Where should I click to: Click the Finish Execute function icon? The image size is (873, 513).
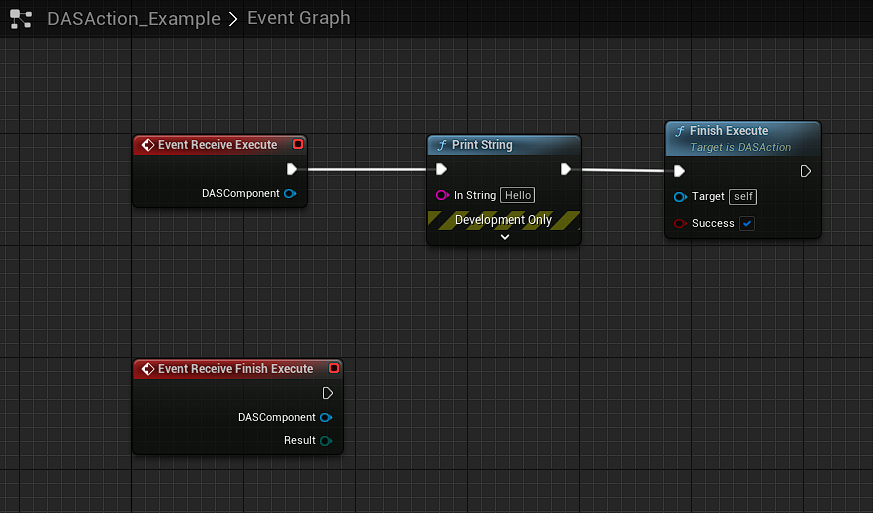coord(680,131)
